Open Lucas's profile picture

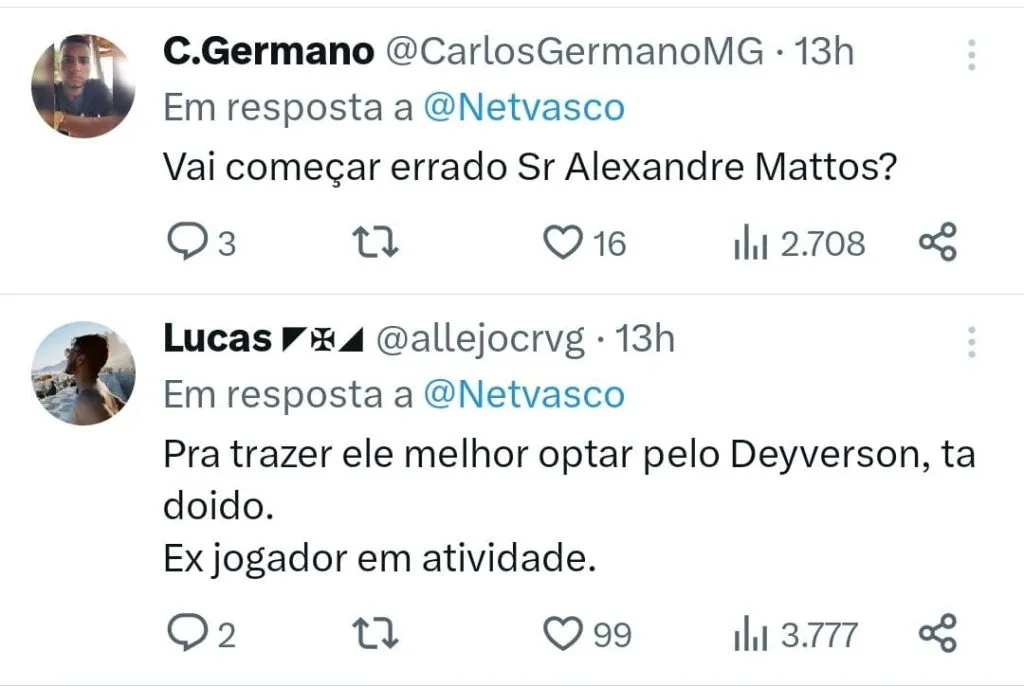83,373
